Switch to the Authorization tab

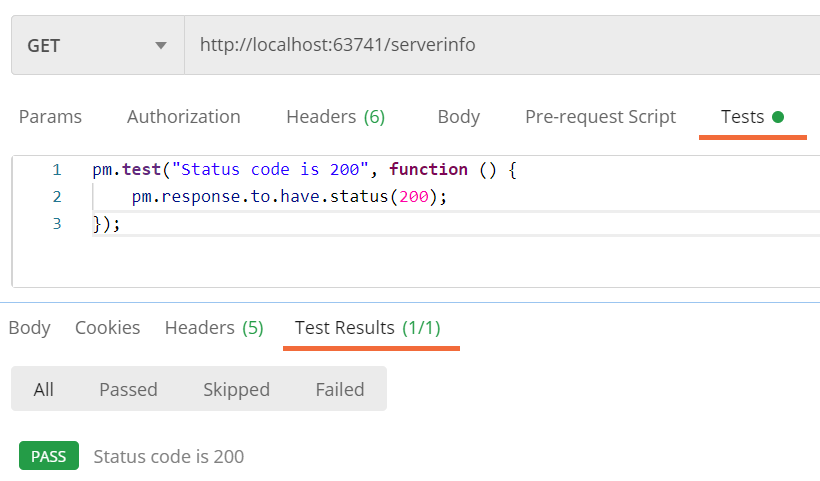coord(184,117)
